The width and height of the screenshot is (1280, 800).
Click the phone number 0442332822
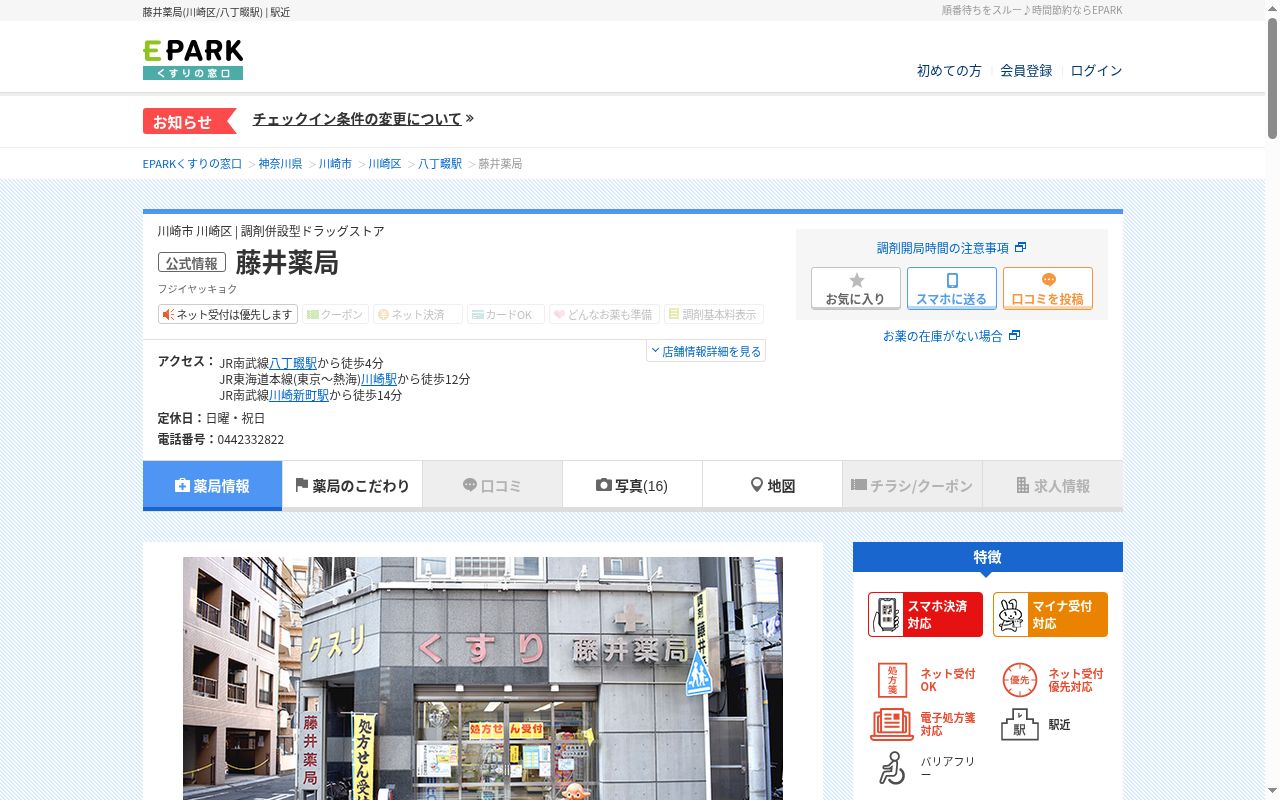(x=251, y=439)
